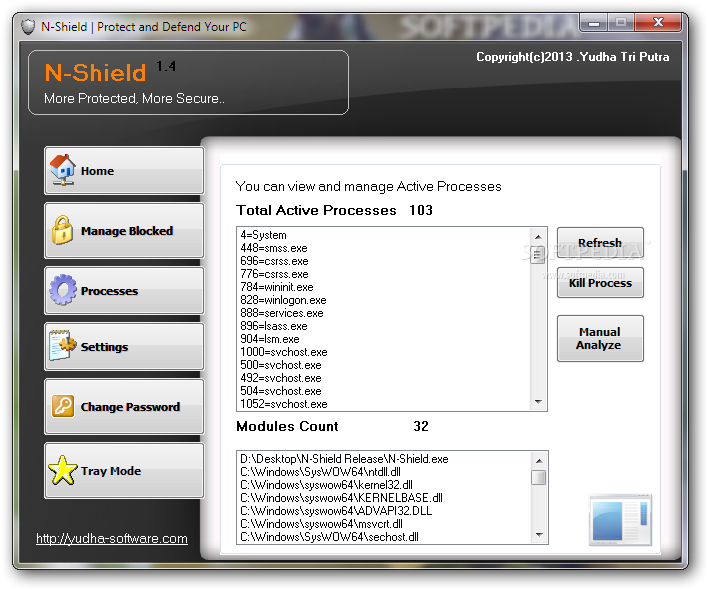Open the Change Password section

[x=124, y=406]
